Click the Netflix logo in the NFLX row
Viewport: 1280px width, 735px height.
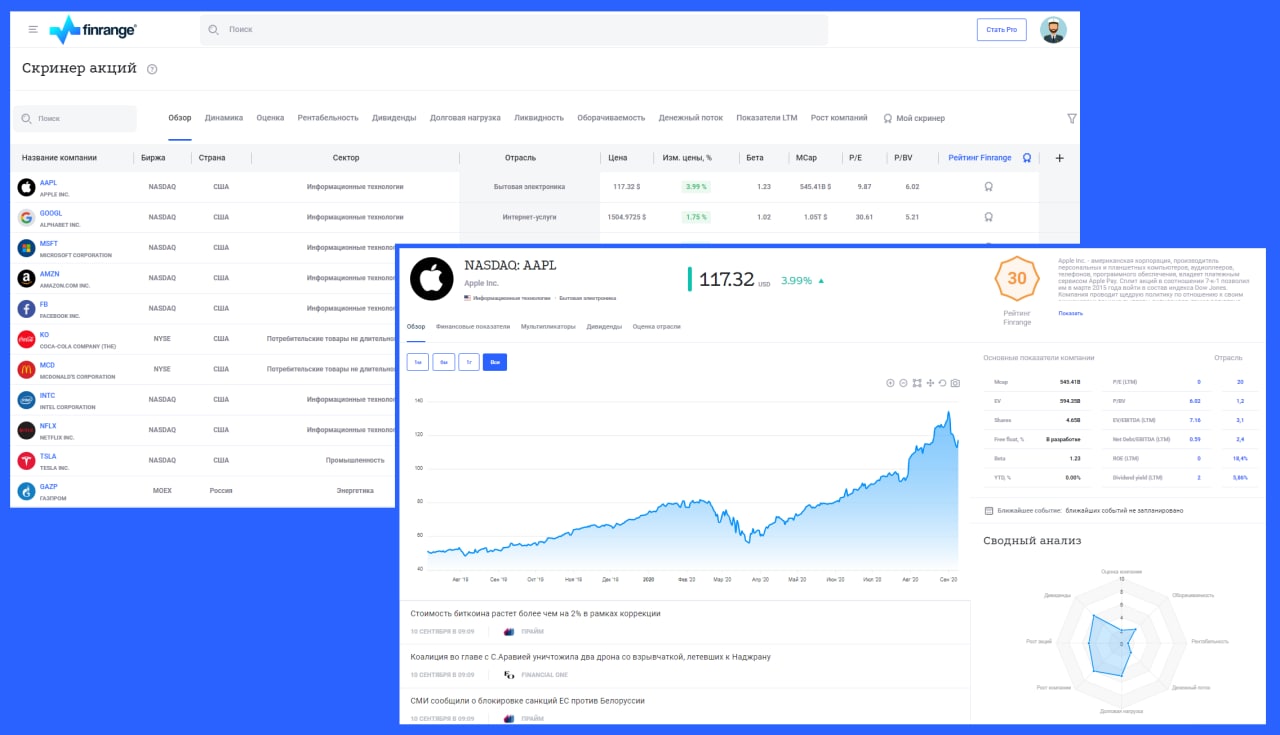point(26,431)
